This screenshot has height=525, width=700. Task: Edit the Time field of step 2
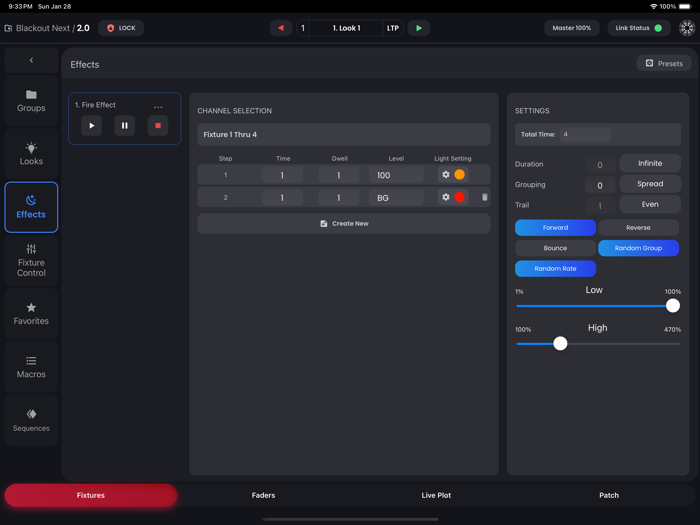coord(282,197)
